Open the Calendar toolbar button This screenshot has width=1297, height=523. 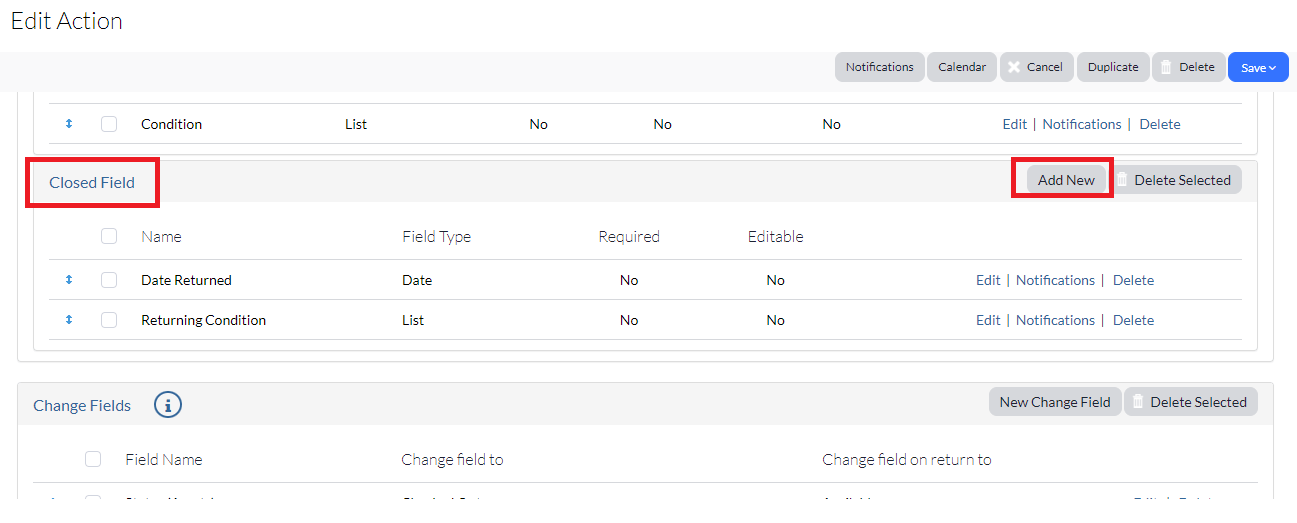pos(962,67)
